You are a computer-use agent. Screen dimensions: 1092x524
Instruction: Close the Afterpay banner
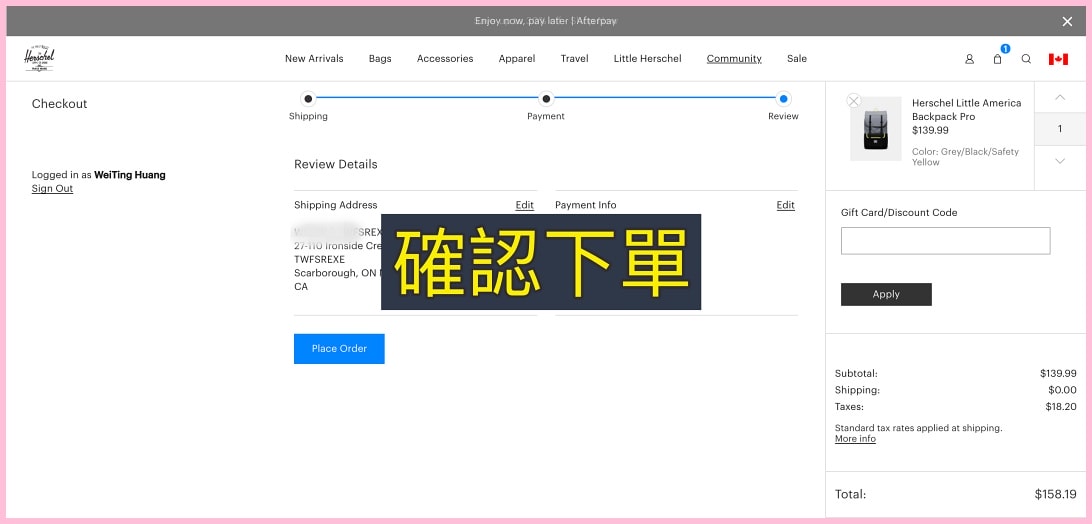pyautogui.click(x=1067, y=21)
